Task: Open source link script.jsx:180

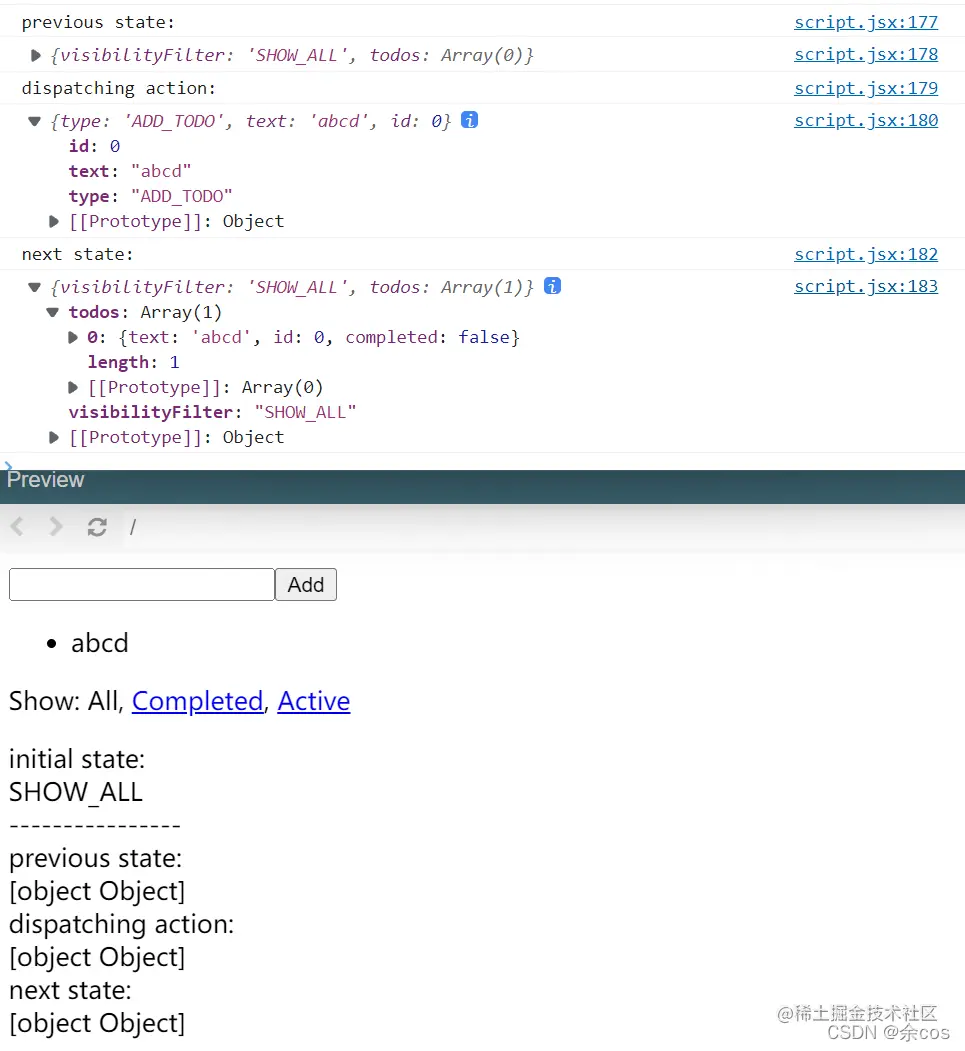Action: [866, 120]
